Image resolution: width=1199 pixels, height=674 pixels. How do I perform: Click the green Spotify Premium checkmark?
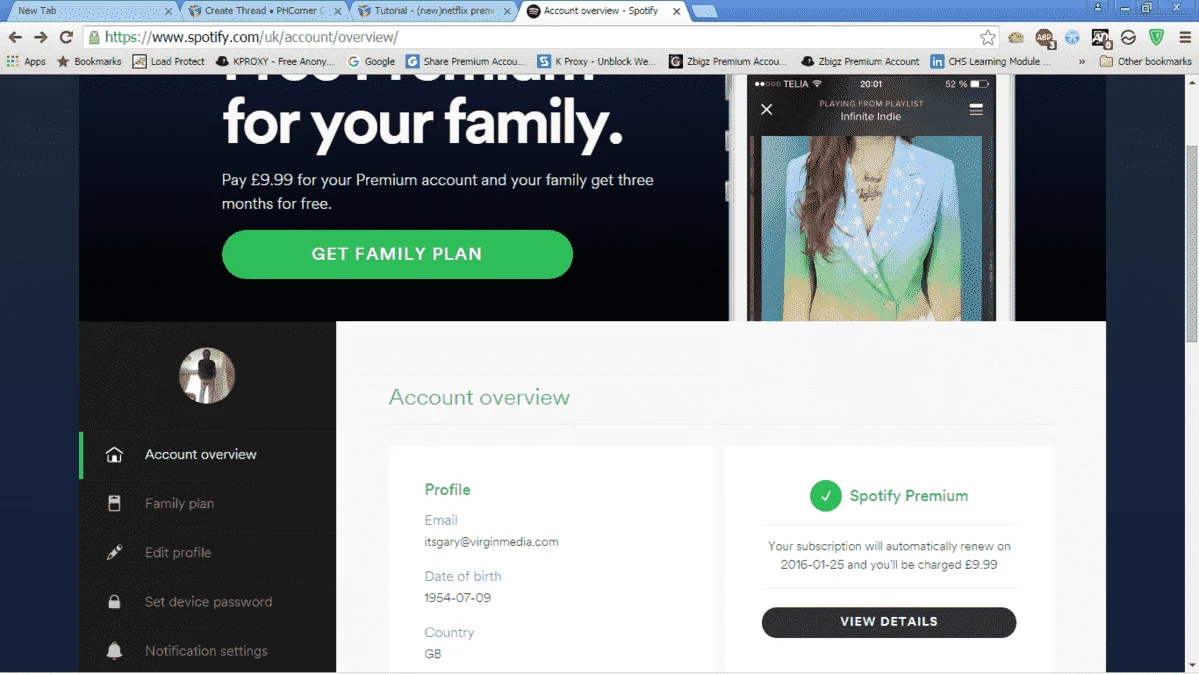pyautogui.click(x=825, y=496)
